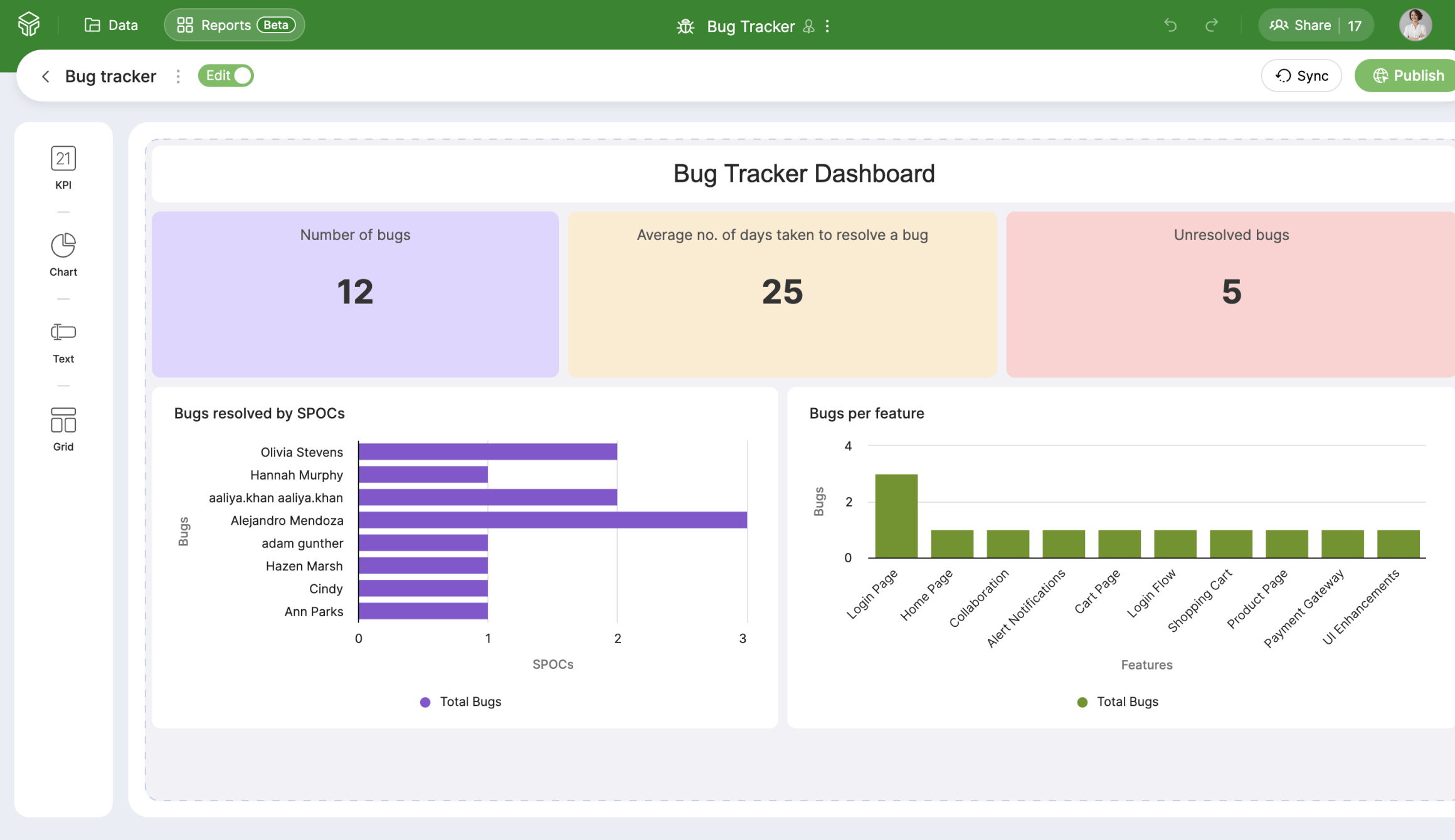Click the undo arrow
The image size is (1455, 840).
(x=1170, y=25)
